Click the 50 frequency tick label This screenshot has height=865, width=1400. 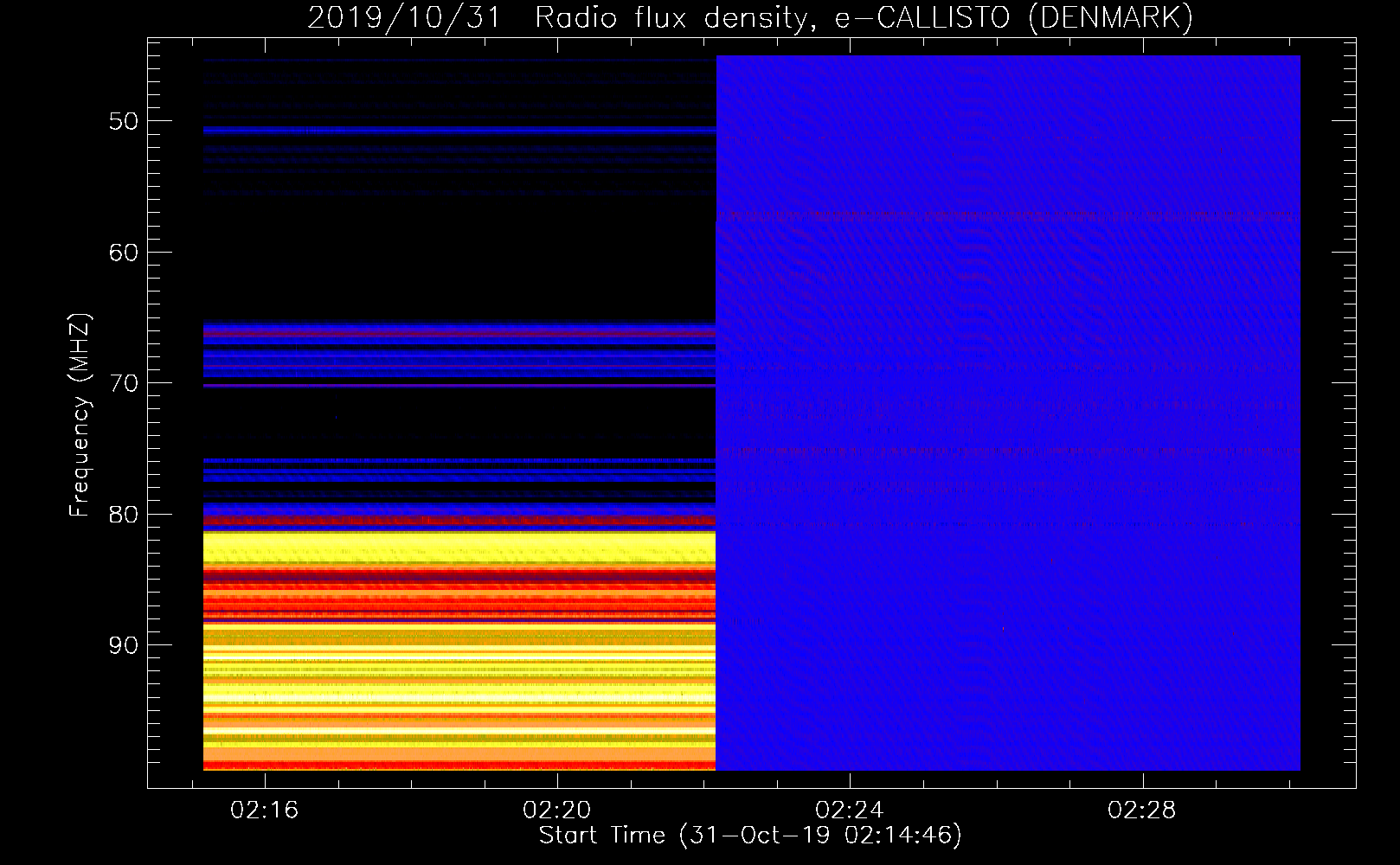point(124,121)
